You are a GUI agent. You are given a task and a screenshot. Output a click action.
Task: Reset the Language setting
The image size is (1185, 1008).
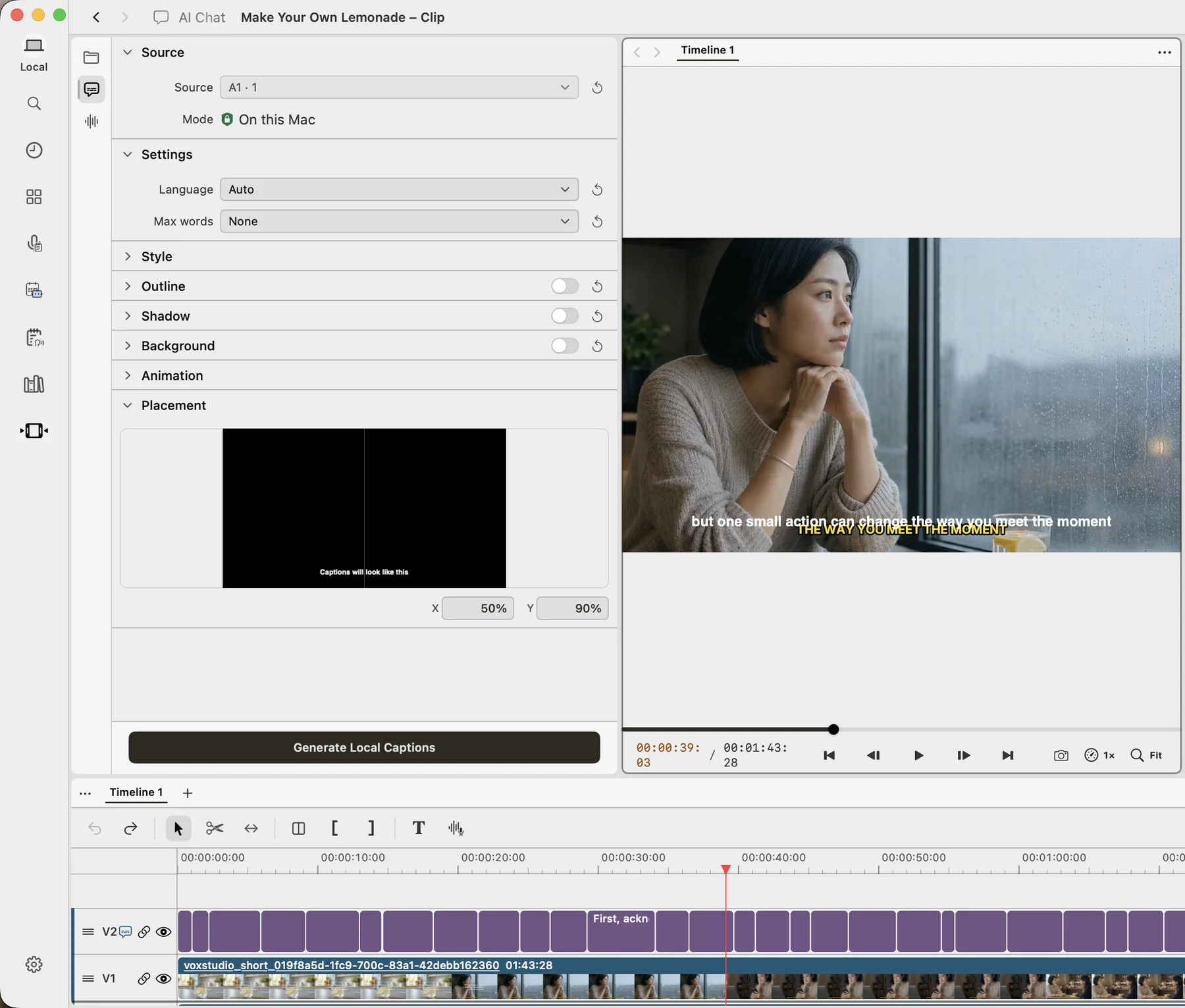[597, 190]
